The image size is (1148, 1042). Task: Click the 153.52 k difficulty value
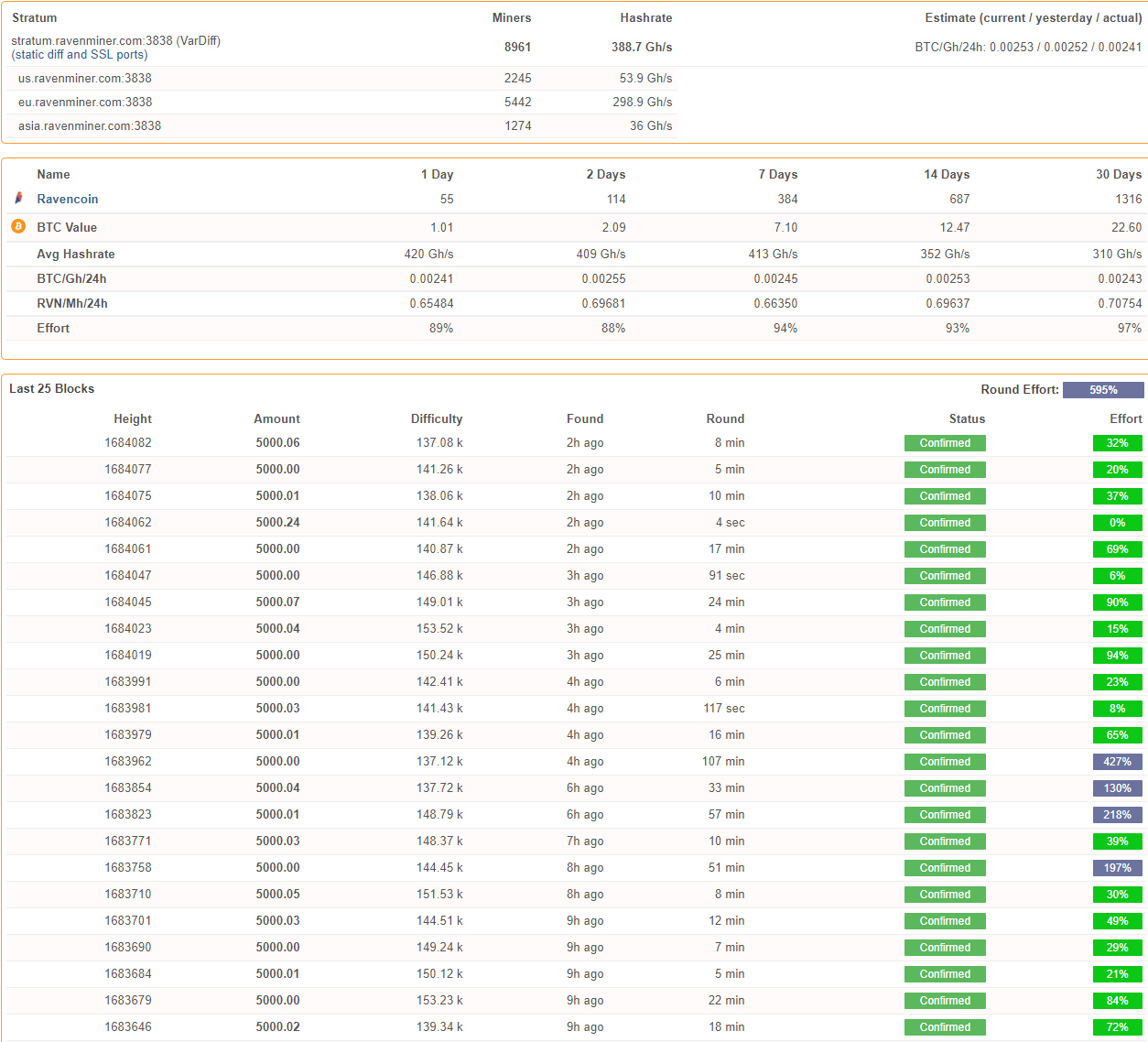pyautogui.click(x=439, y=628)
